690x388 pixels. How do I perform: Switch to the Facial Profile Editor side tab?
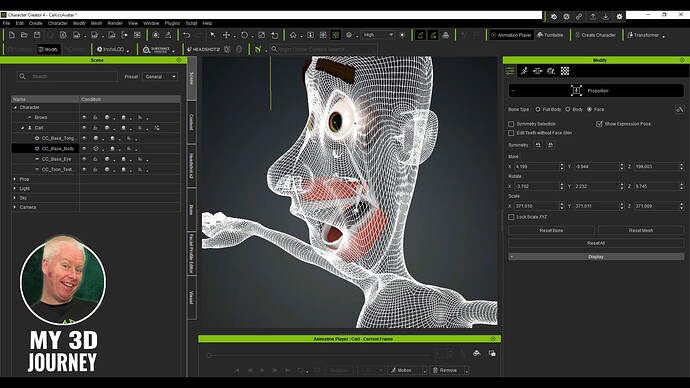191,253
